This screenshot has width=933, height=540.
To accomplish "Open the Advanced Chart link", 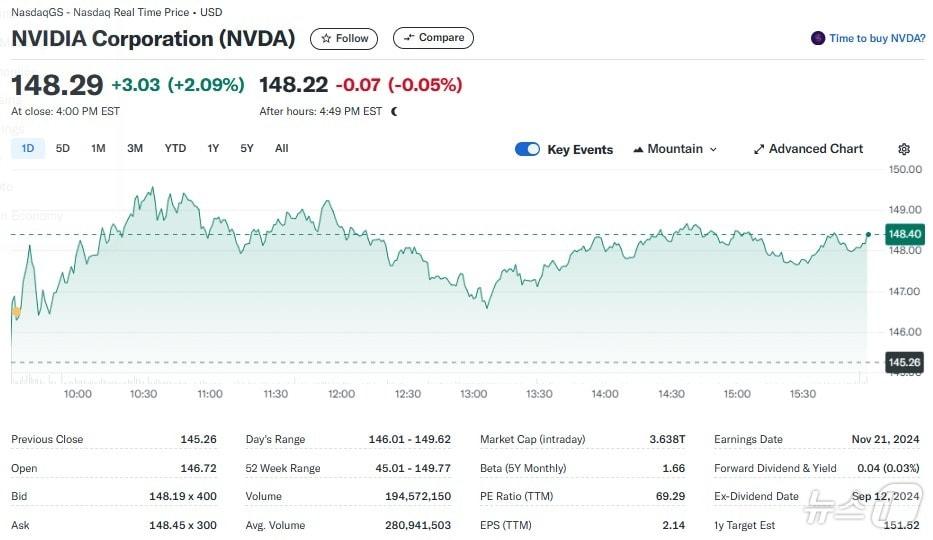I will [815, 149].
